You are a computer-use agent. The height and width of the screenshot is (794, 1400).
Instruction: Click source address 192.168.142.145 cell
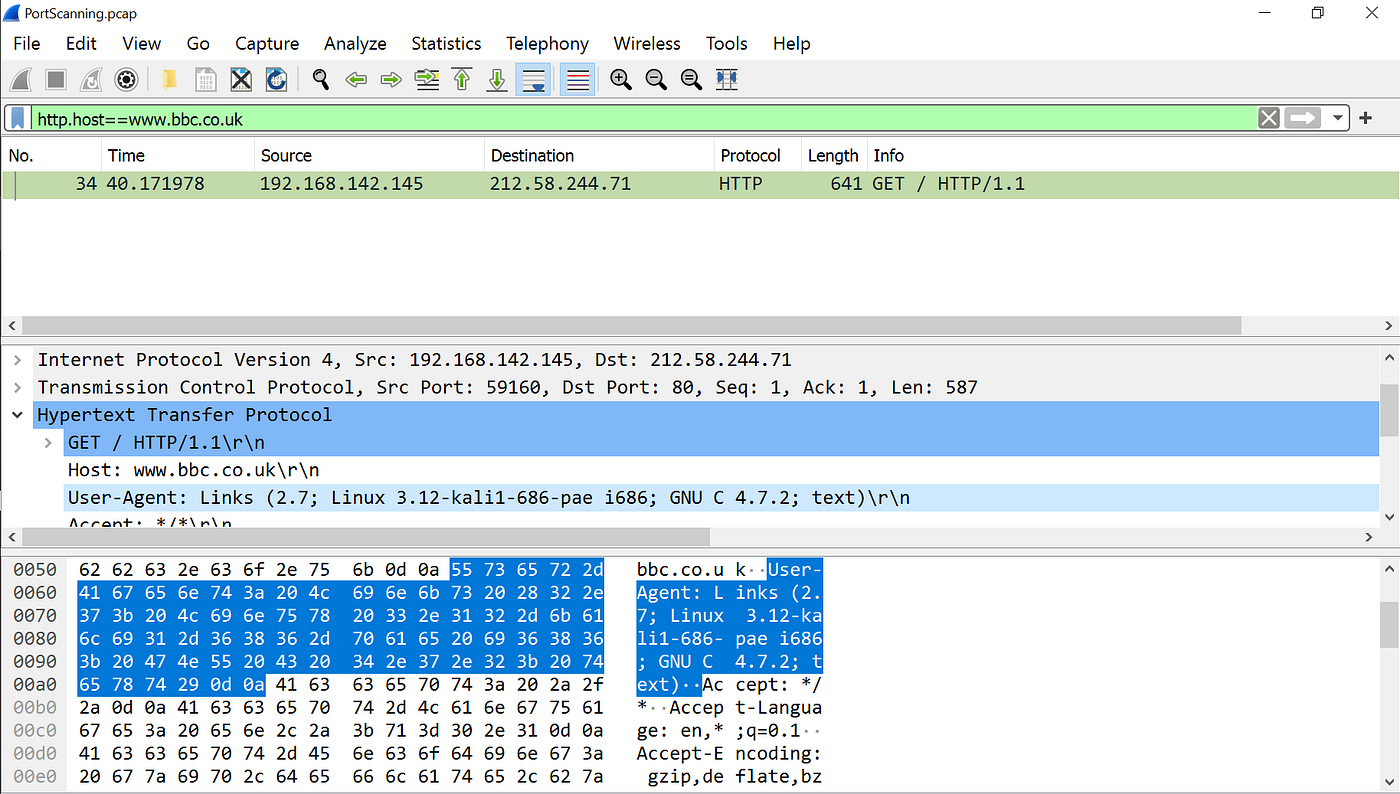coord(341,185)
